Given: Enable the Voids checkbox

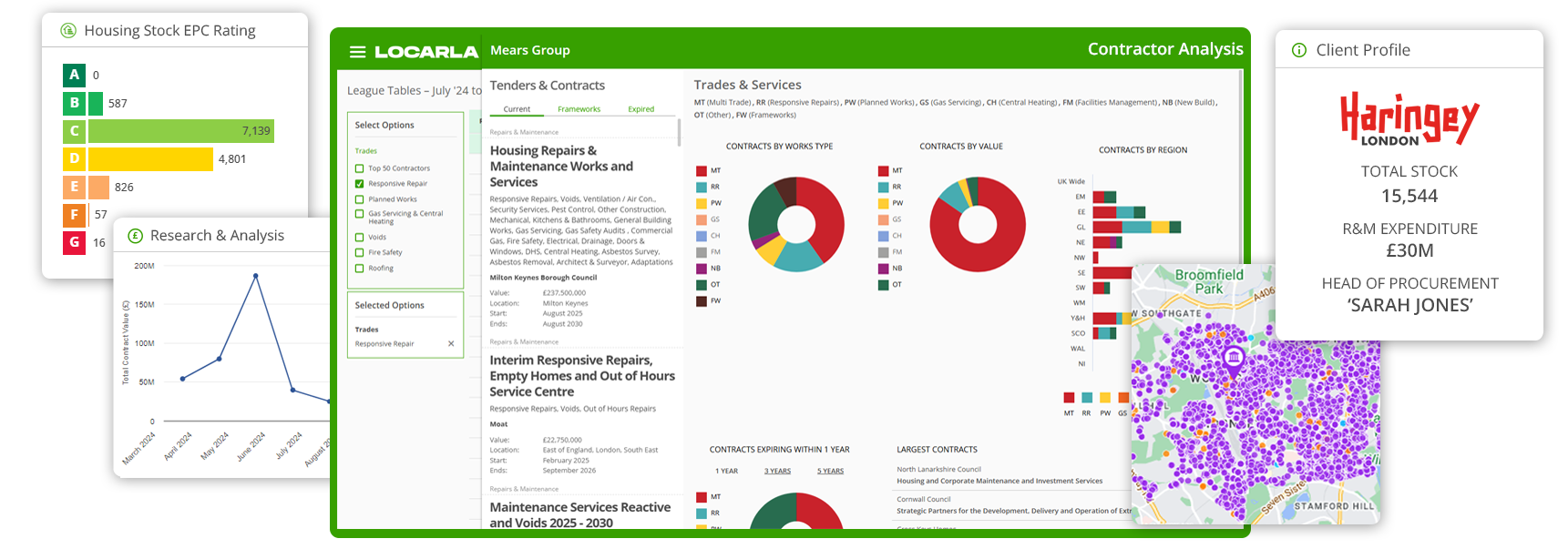Looking at the screenshot, I should 359,238.
